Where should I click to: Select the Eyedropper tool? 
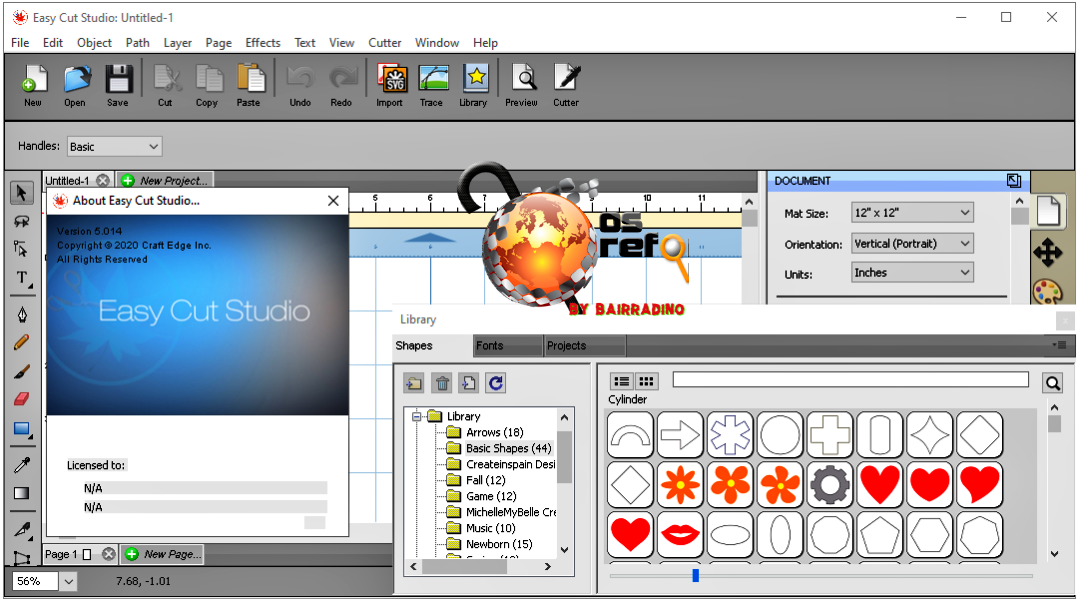click(22, 465)
